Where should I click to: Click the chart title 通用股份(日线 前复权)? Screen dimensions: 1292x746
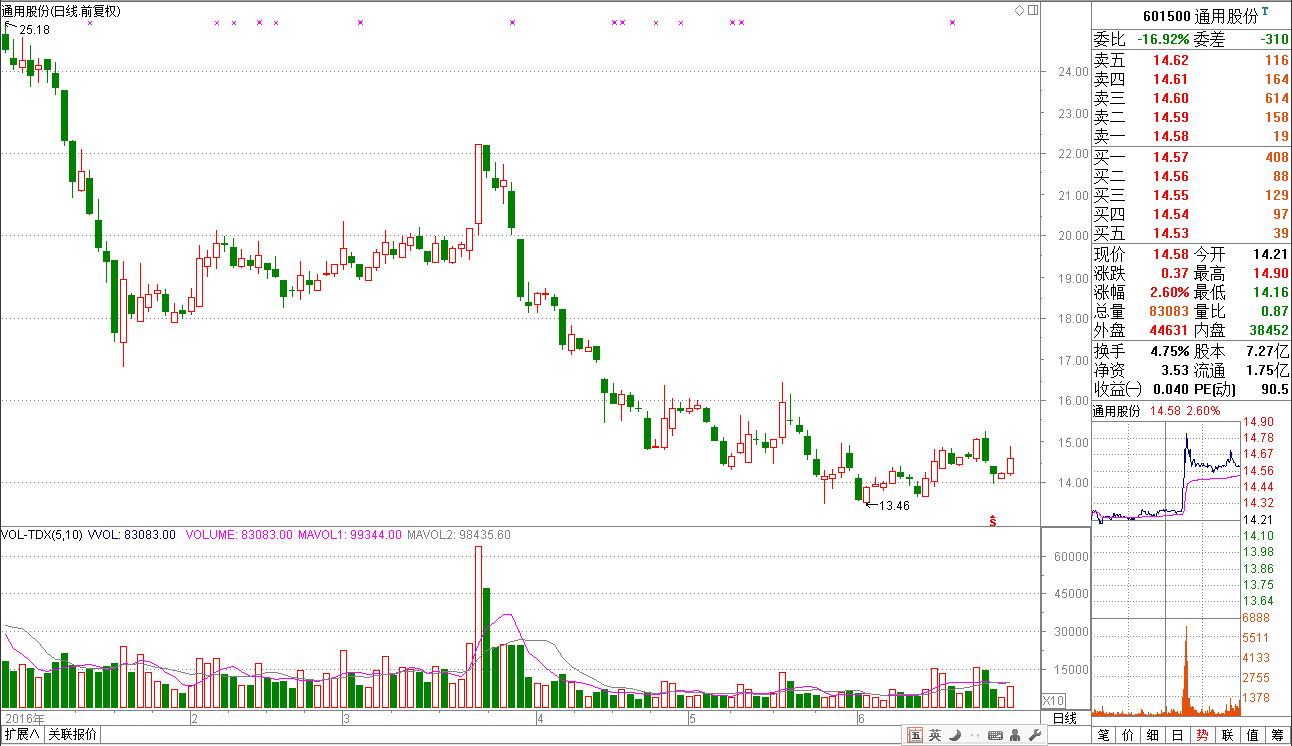click(x=62, y=11)
